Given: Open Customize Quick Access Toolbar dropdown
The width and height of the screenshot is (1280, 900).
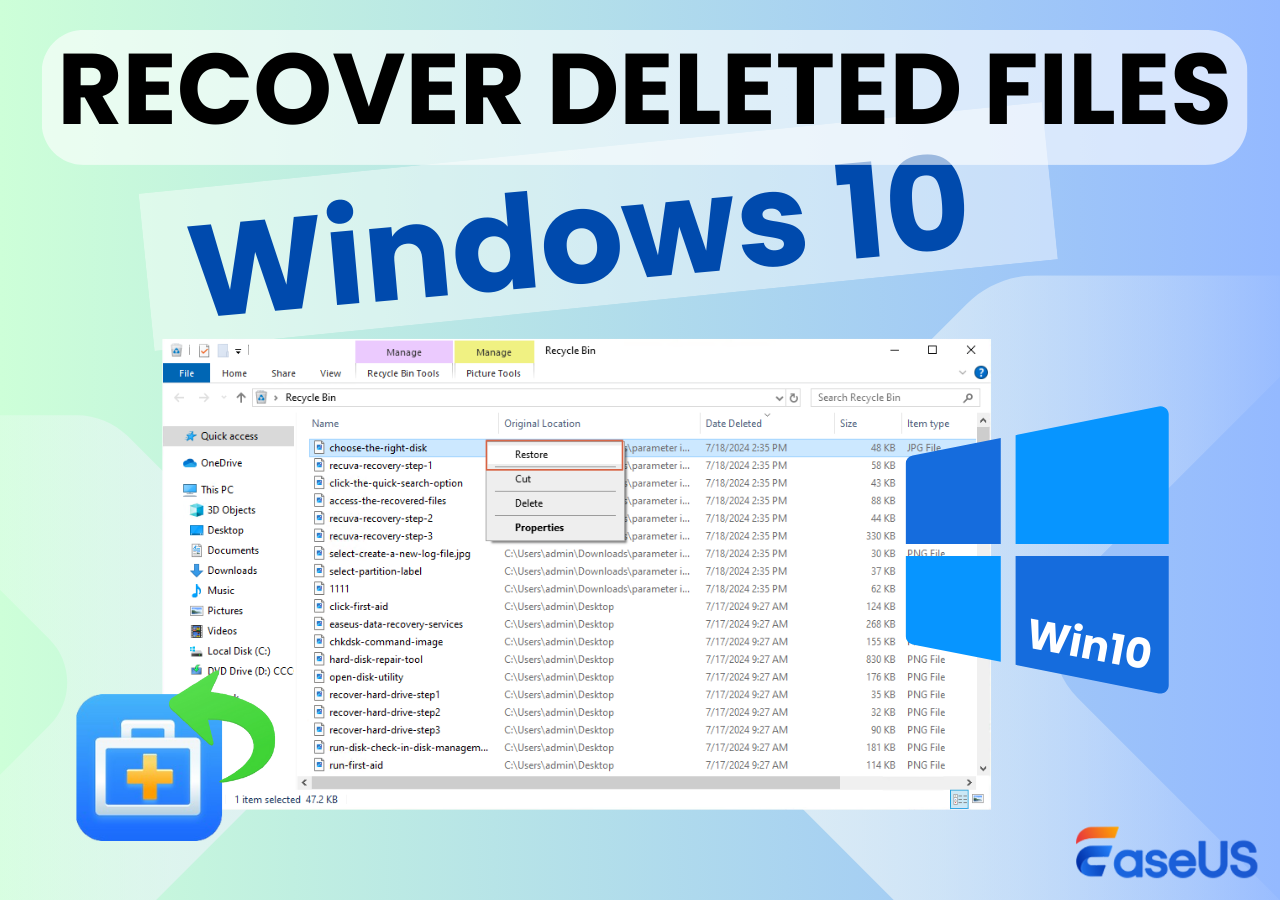Looking at the screenshot, I should (238, 352).
